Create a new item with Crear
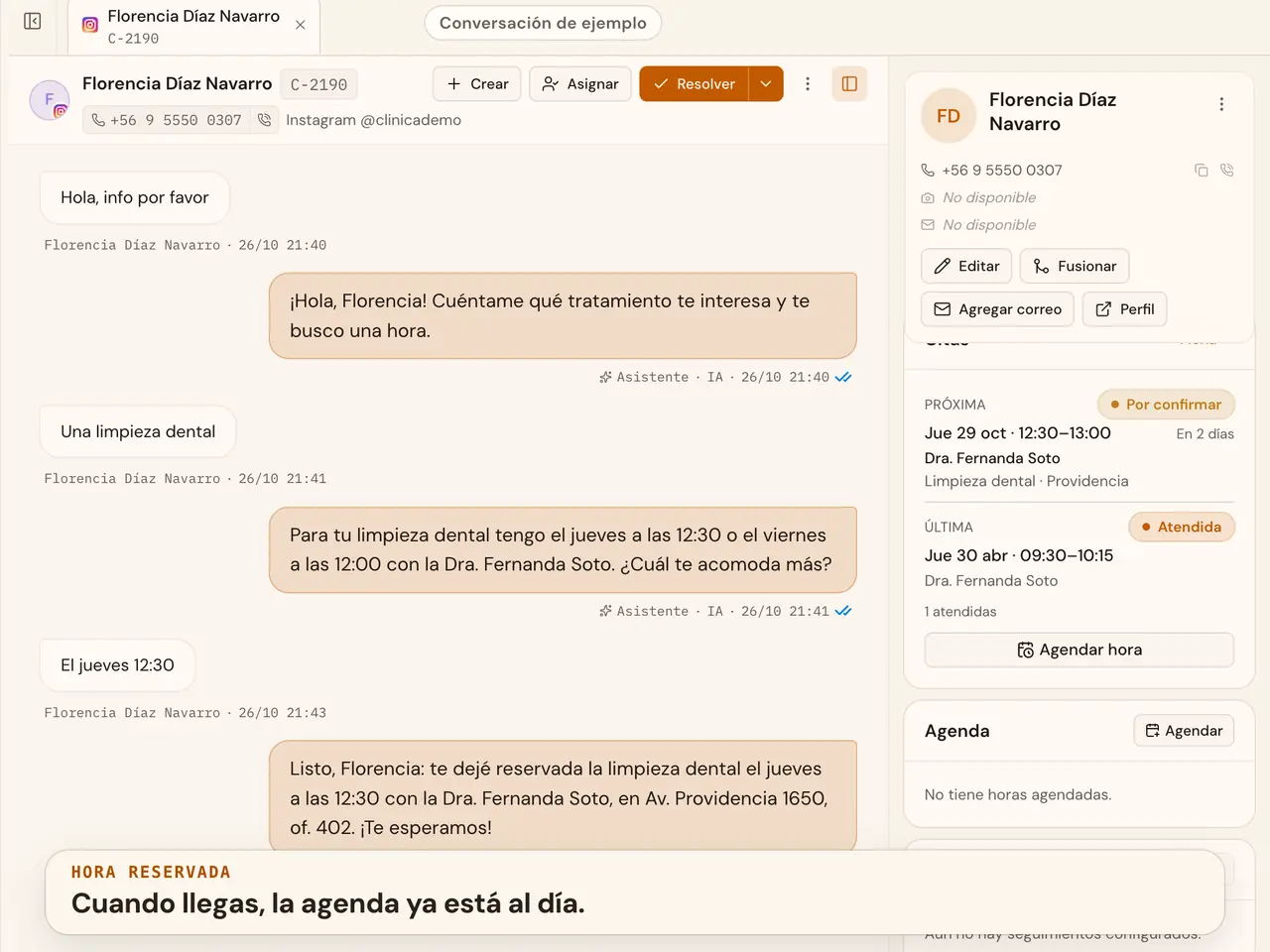The height and width of the screenshot is (952, 1270). click(x=477, y=84)
